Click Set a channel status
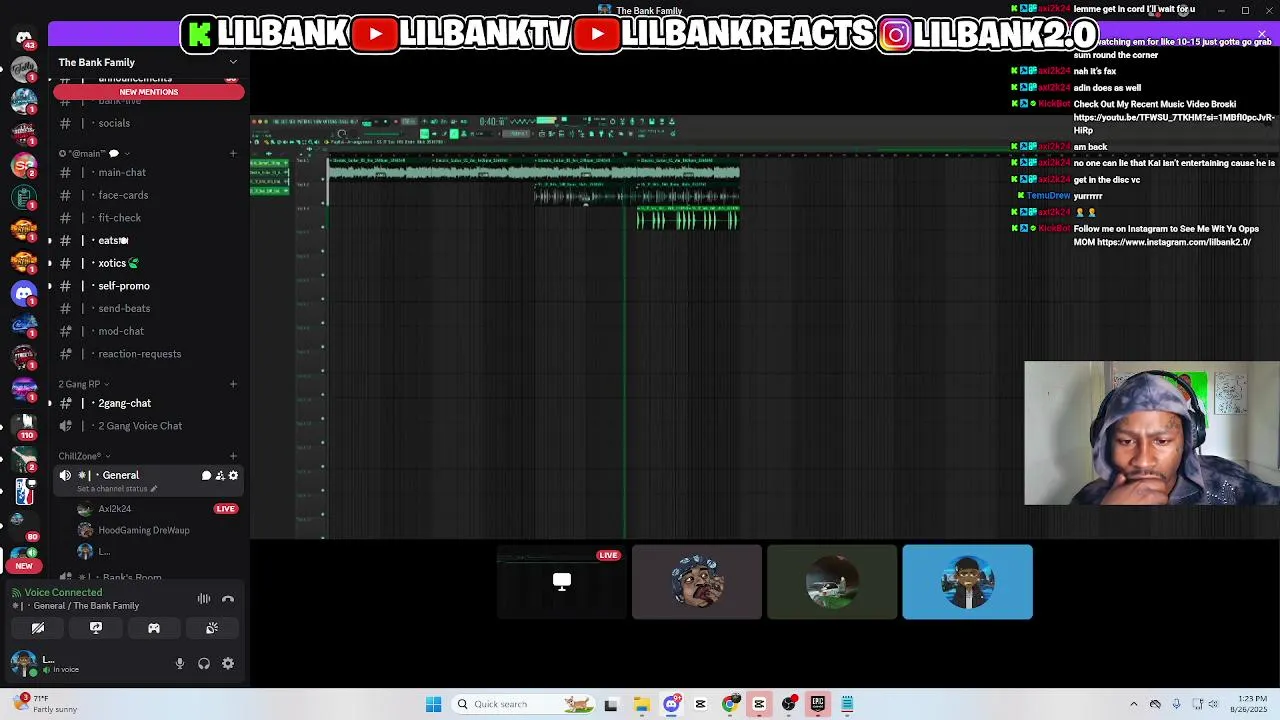Viewport: 1280px width, 720px height. coord(112,489)
